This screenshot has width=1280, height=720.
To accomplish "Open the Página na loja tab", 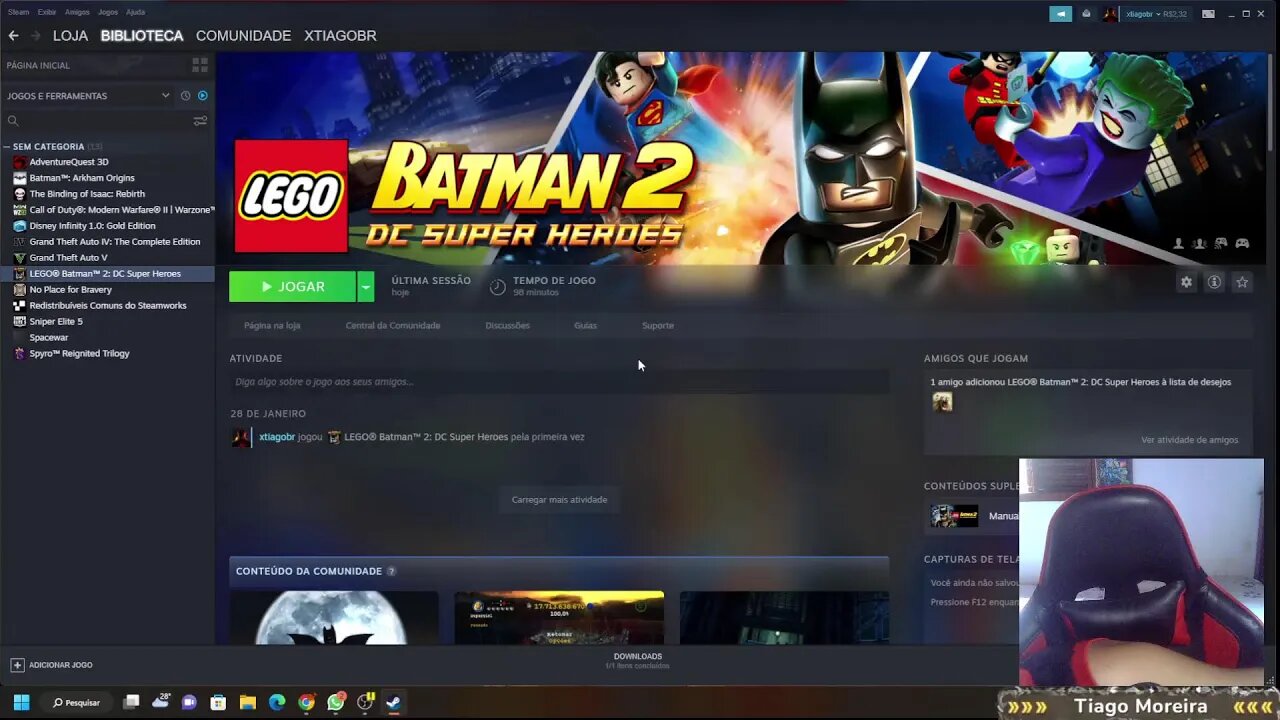I will pos(272,325).
